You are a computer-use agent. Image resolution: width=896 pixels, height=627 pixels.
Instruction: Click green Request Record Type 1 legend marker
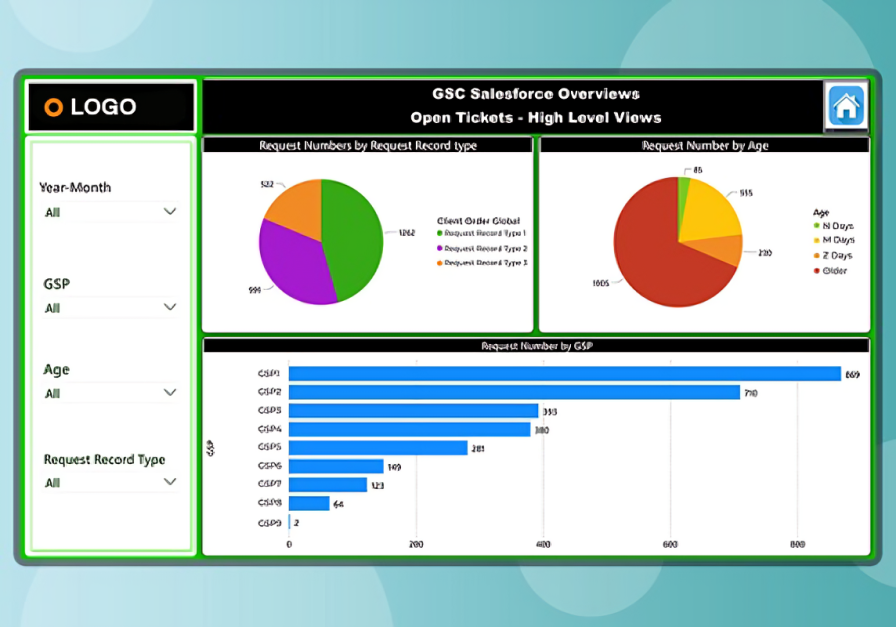[439, 232]
